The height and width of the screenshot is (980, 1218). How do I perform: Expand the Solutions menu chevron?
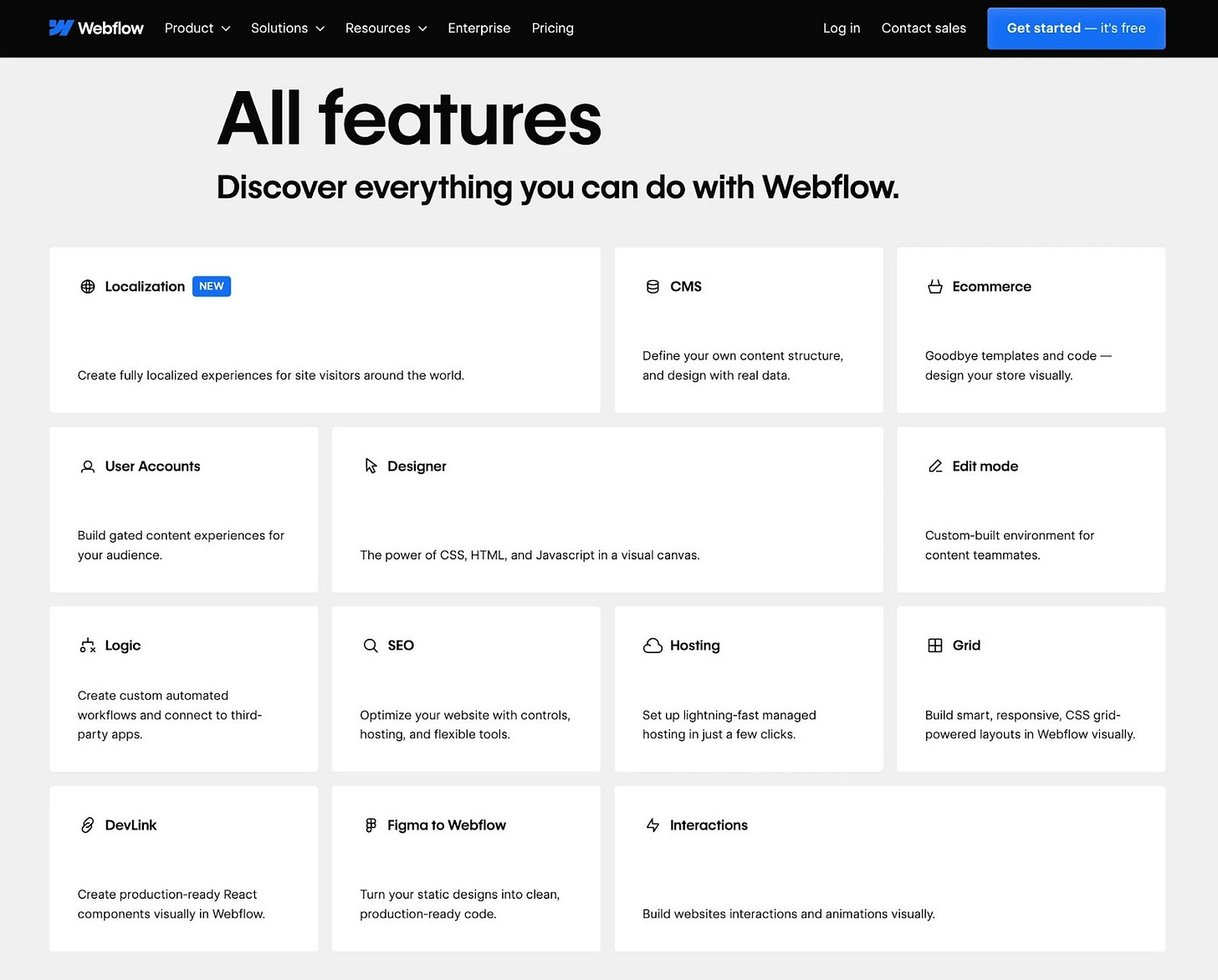coord(320,28)
